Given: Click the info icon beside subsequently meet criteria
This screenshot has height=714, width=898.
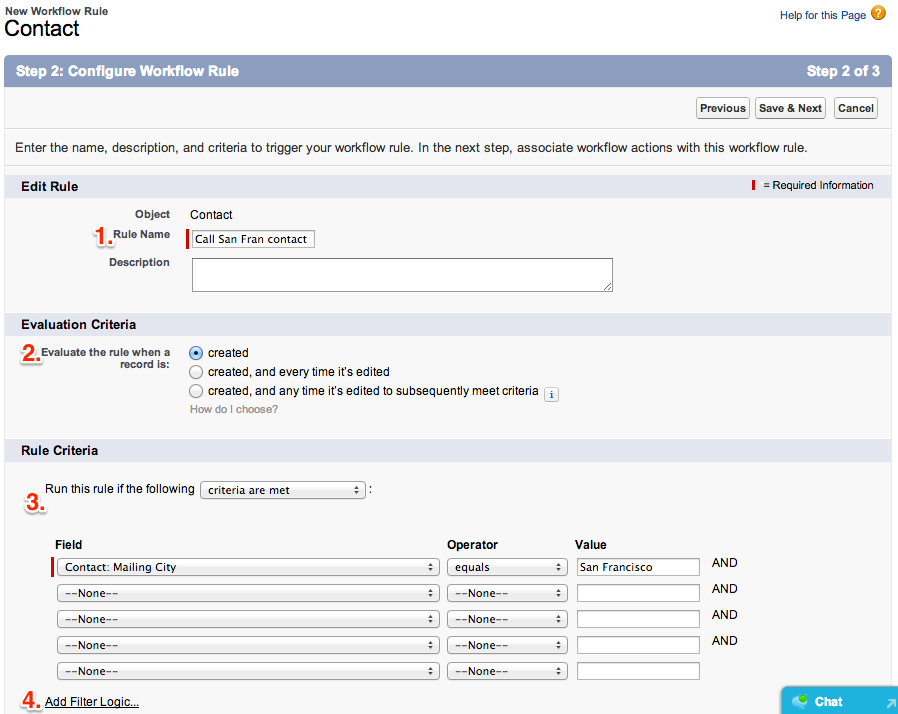Looking at the screenshot, I should pos(551,394).
